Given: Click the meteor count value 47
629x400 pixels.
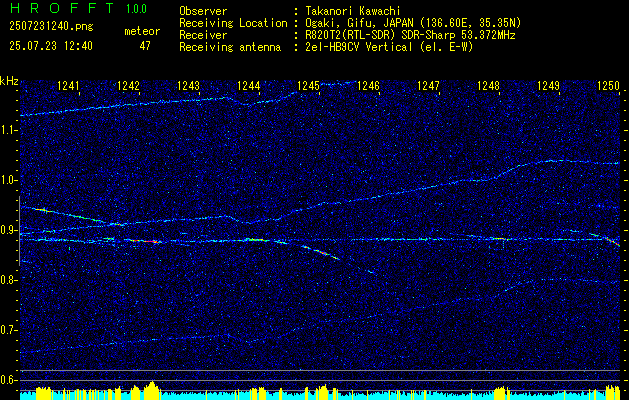Looking at the screenshot, I should (145, 46).
